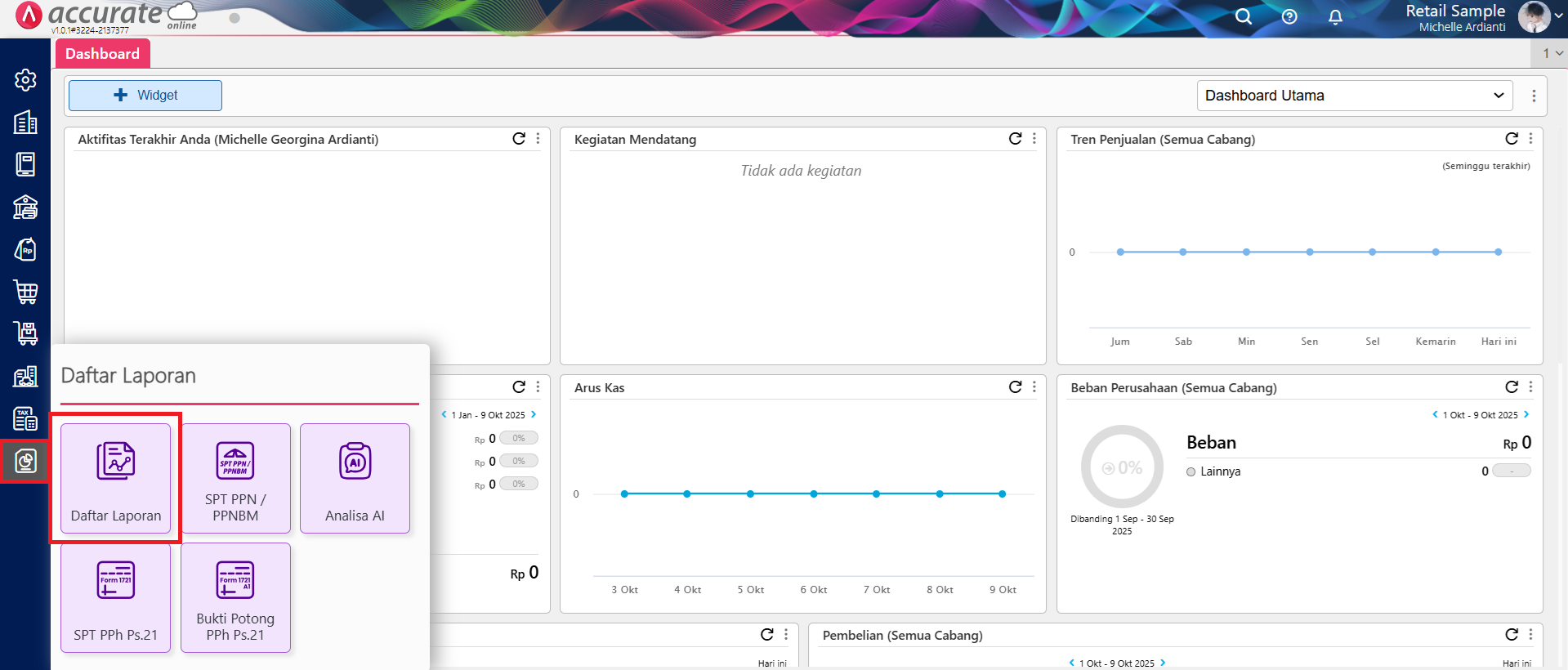The width and height of the screenshot is (1568, 670).
Task: Open the help question mark icon
Action: tap(1289, 16)
